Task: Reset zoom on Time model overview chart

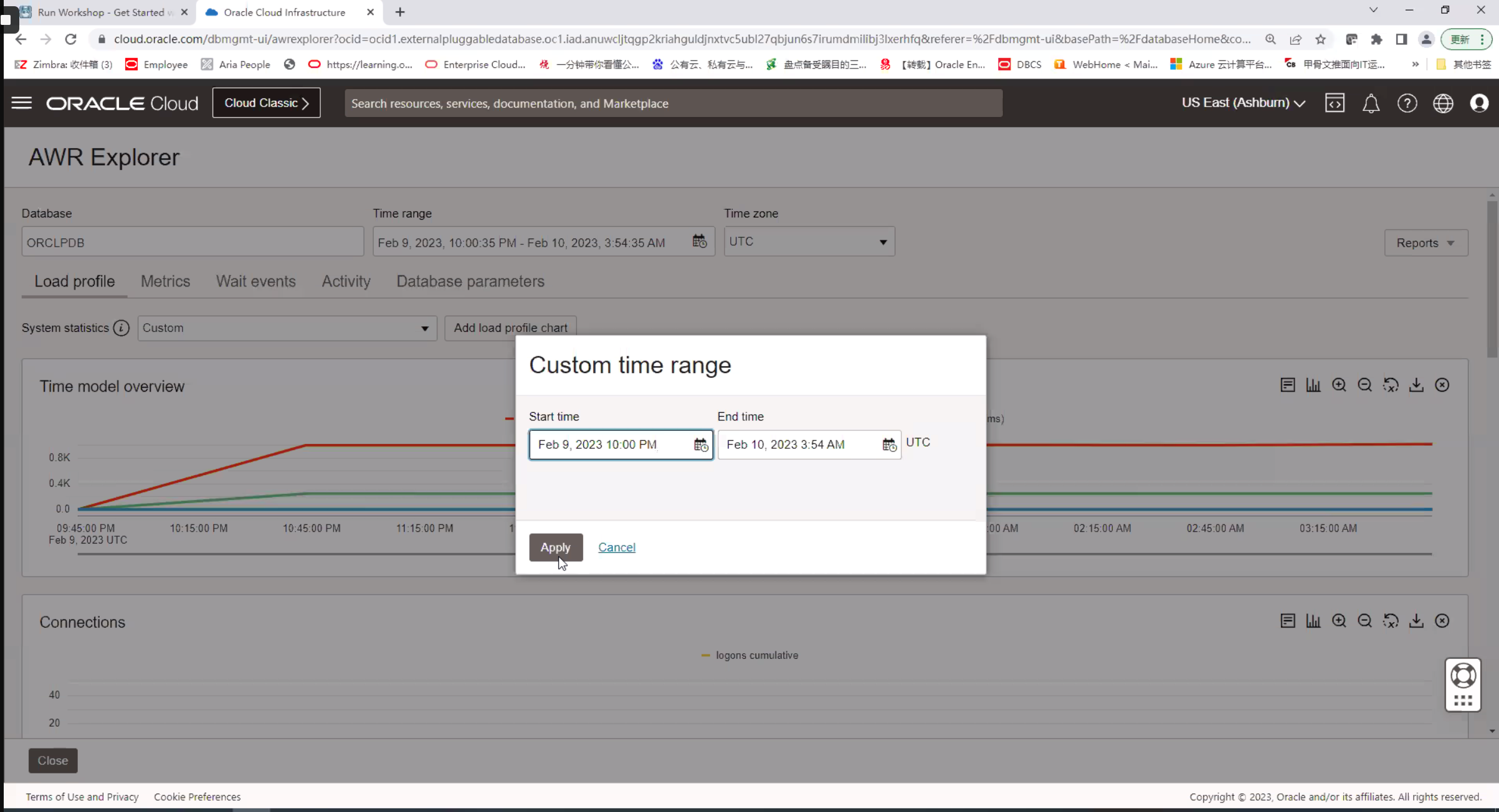Action: (1391, 385)
